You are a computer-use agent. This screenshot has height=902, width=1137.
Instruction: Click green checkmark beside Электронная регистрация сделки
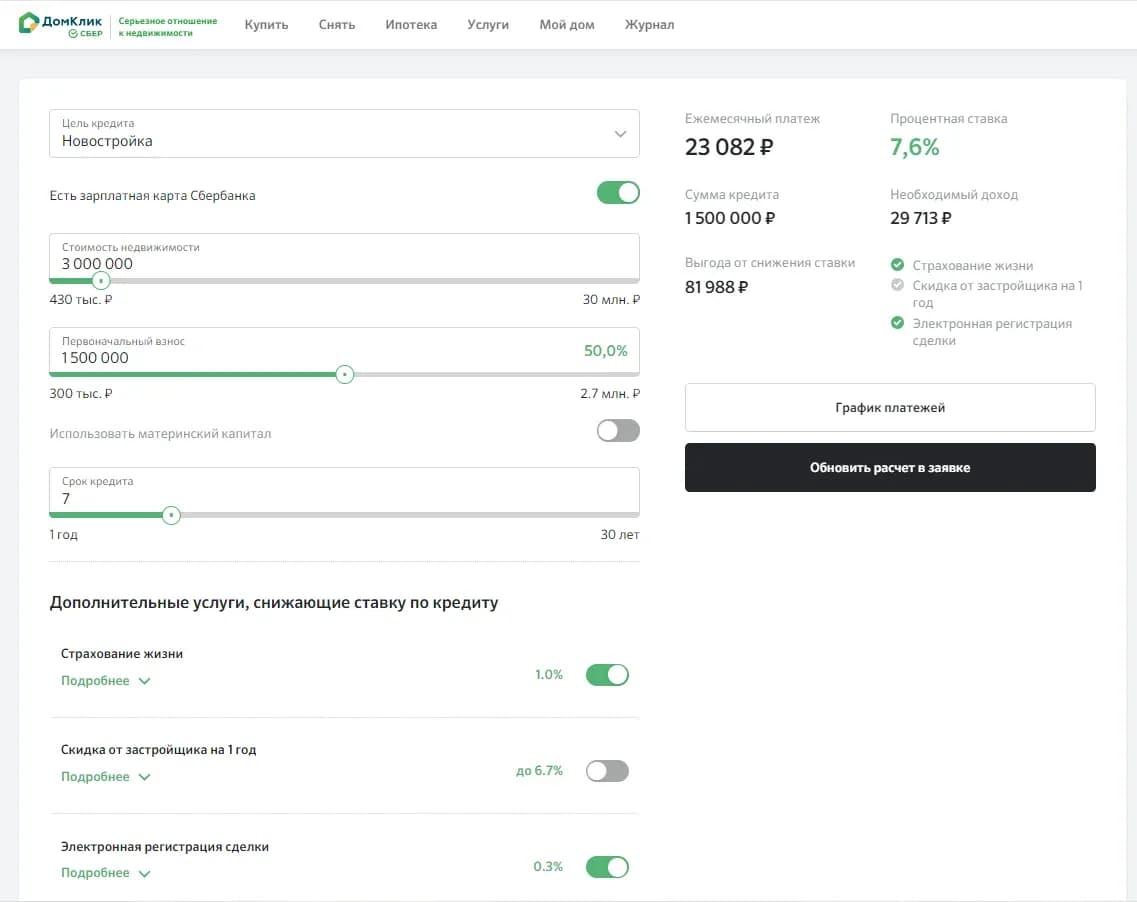pos(897,323)
